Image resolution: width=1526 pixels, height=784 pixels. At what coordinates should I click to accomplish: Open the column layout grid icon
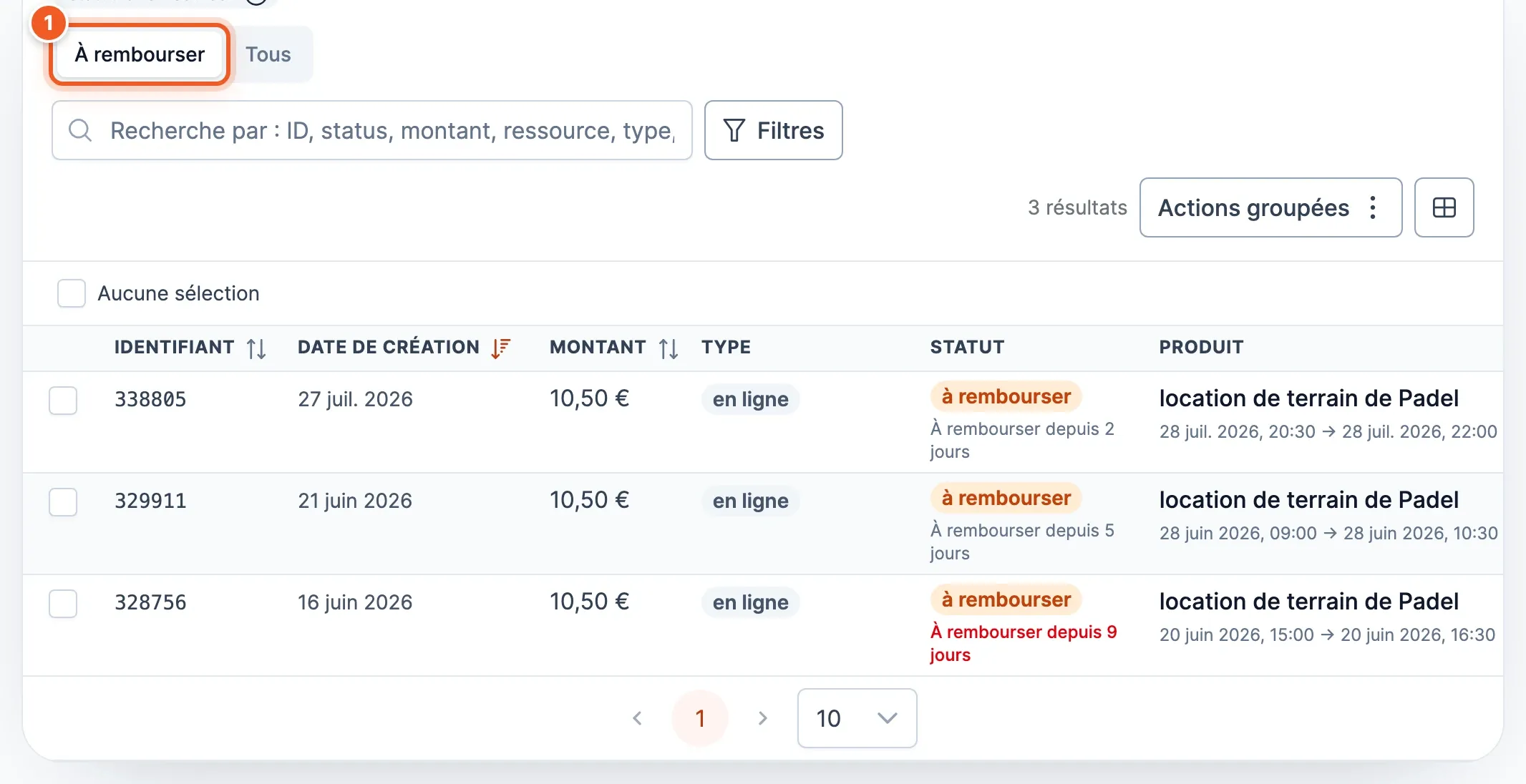(x=1444, y=207)
